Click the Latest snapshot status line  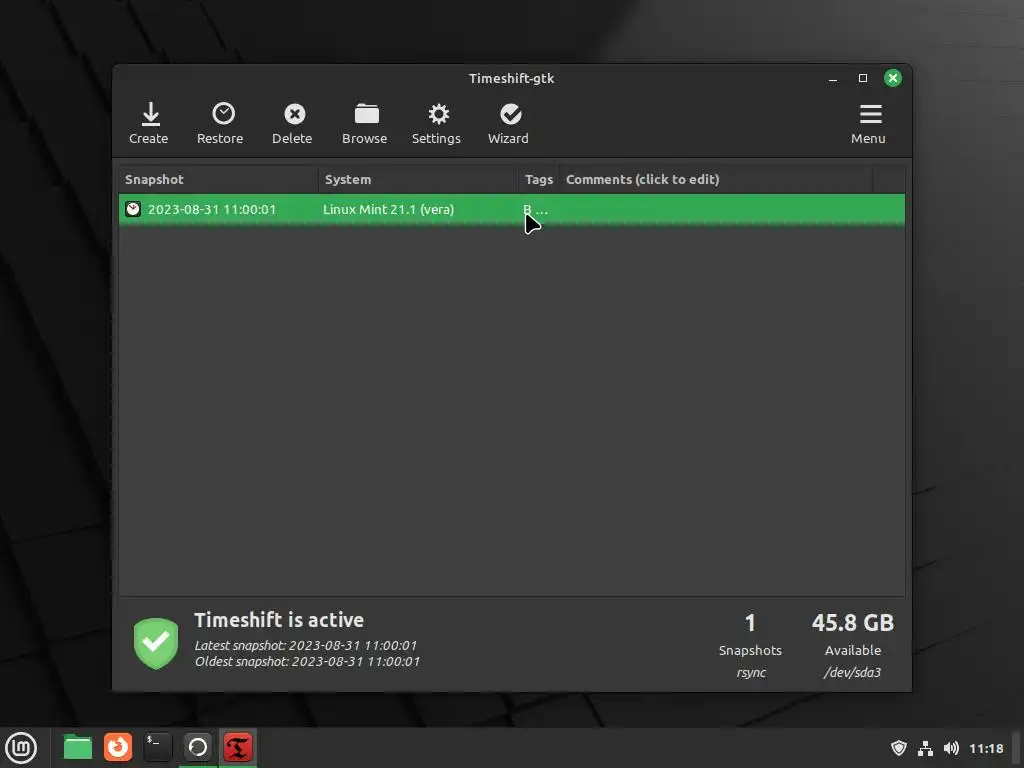(306, 645)
